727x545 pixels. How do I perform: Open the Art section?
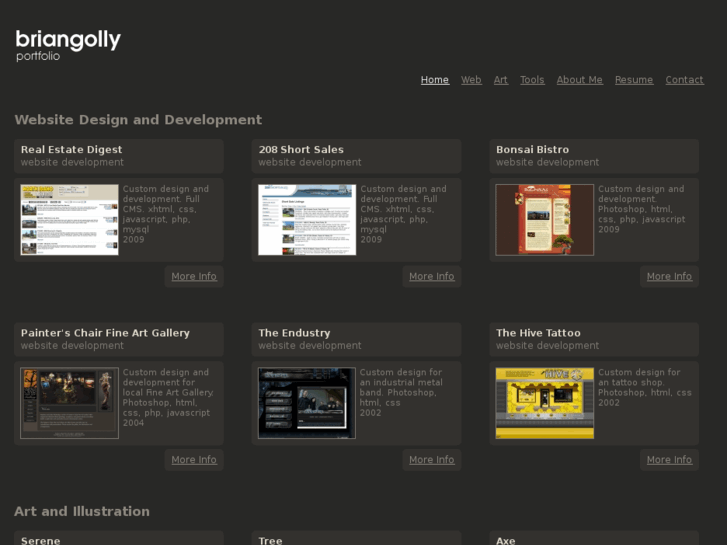tap(501, 80)
